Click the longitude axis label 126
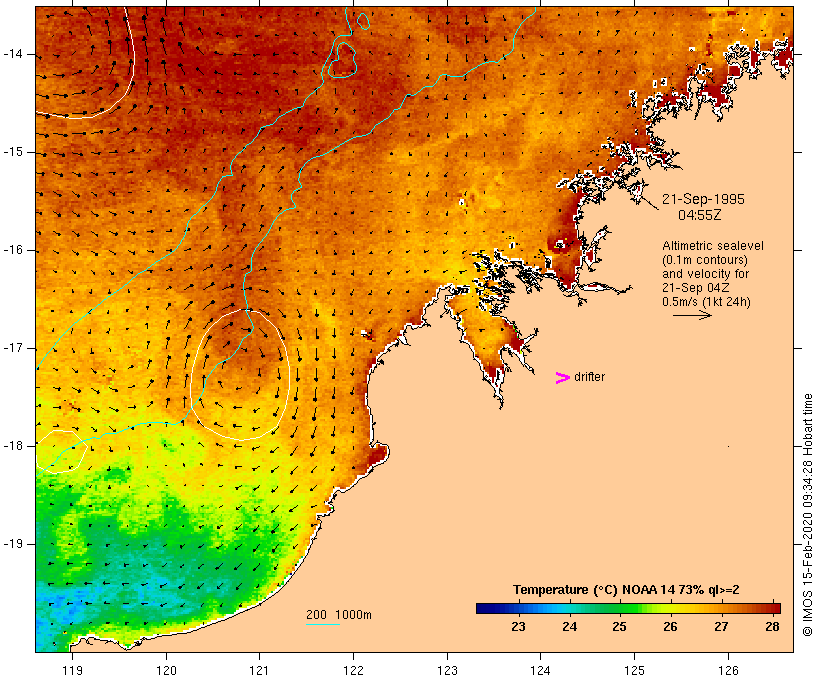Screen dimensions: 820x680 click(x=728, y=670)
